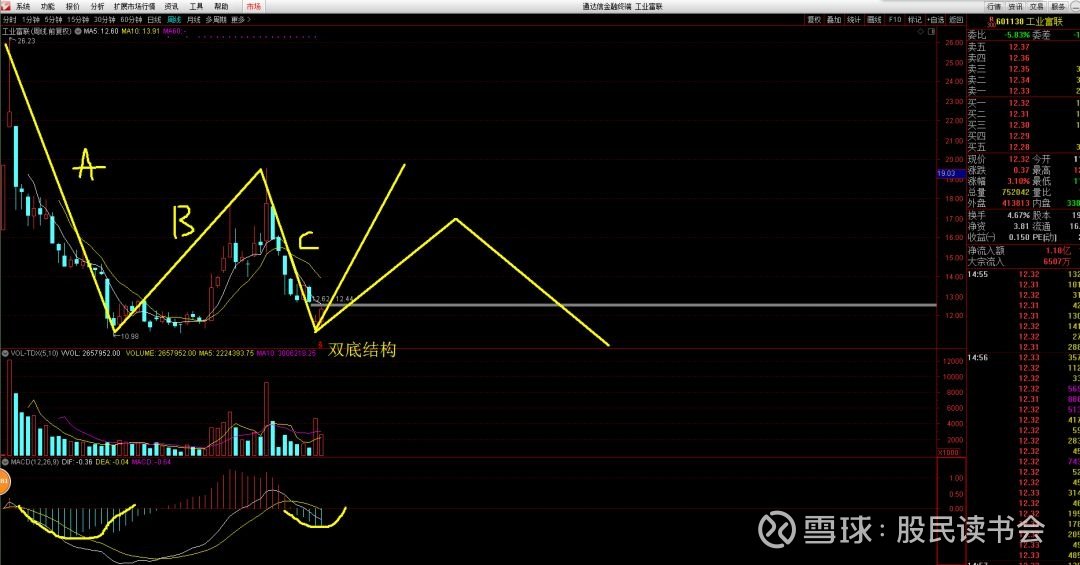Click the 卖一 12.33 order row
Viewport: 1080px width, 565px height.
pos(1023,91)
